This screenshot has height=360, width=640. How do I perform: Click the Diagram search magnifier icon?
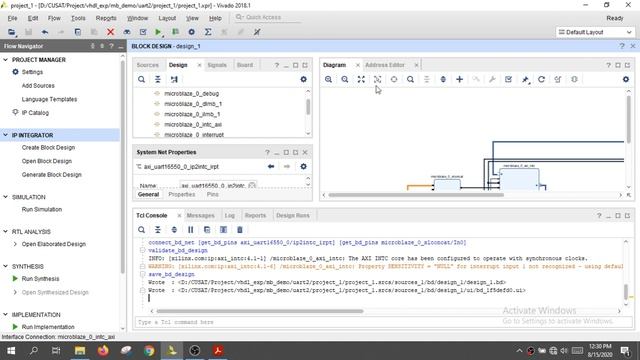point(410,79)
